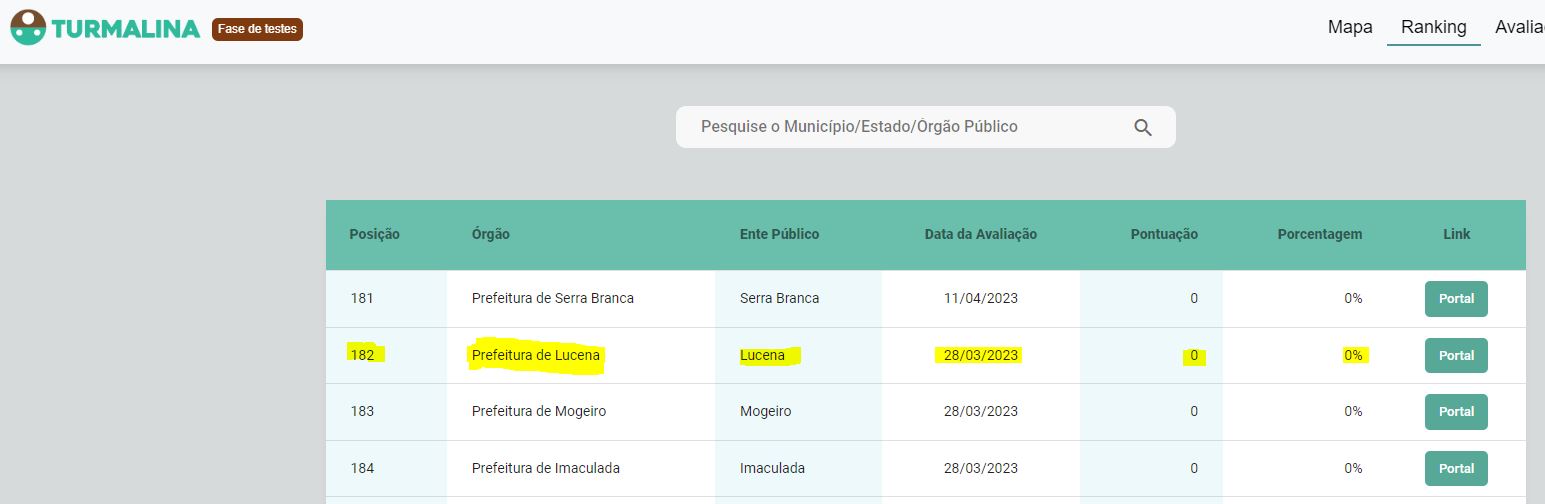The height and width of the screenshot is (504, 1545).
Task: Open Portal link for Serra Branca
Action: point(1456,299)
